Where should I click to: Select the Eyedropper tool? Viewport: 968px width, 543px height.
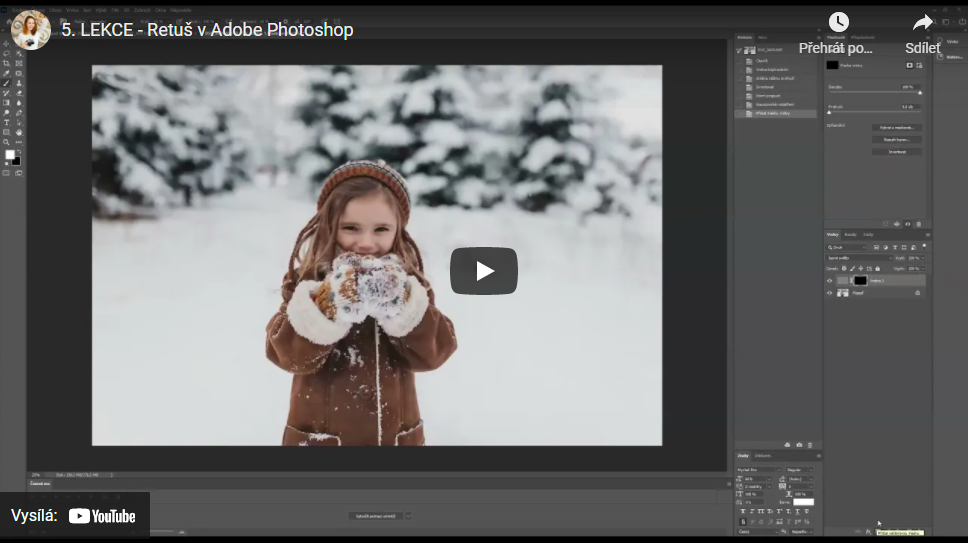pyautogui.click(x=6, y=73)
